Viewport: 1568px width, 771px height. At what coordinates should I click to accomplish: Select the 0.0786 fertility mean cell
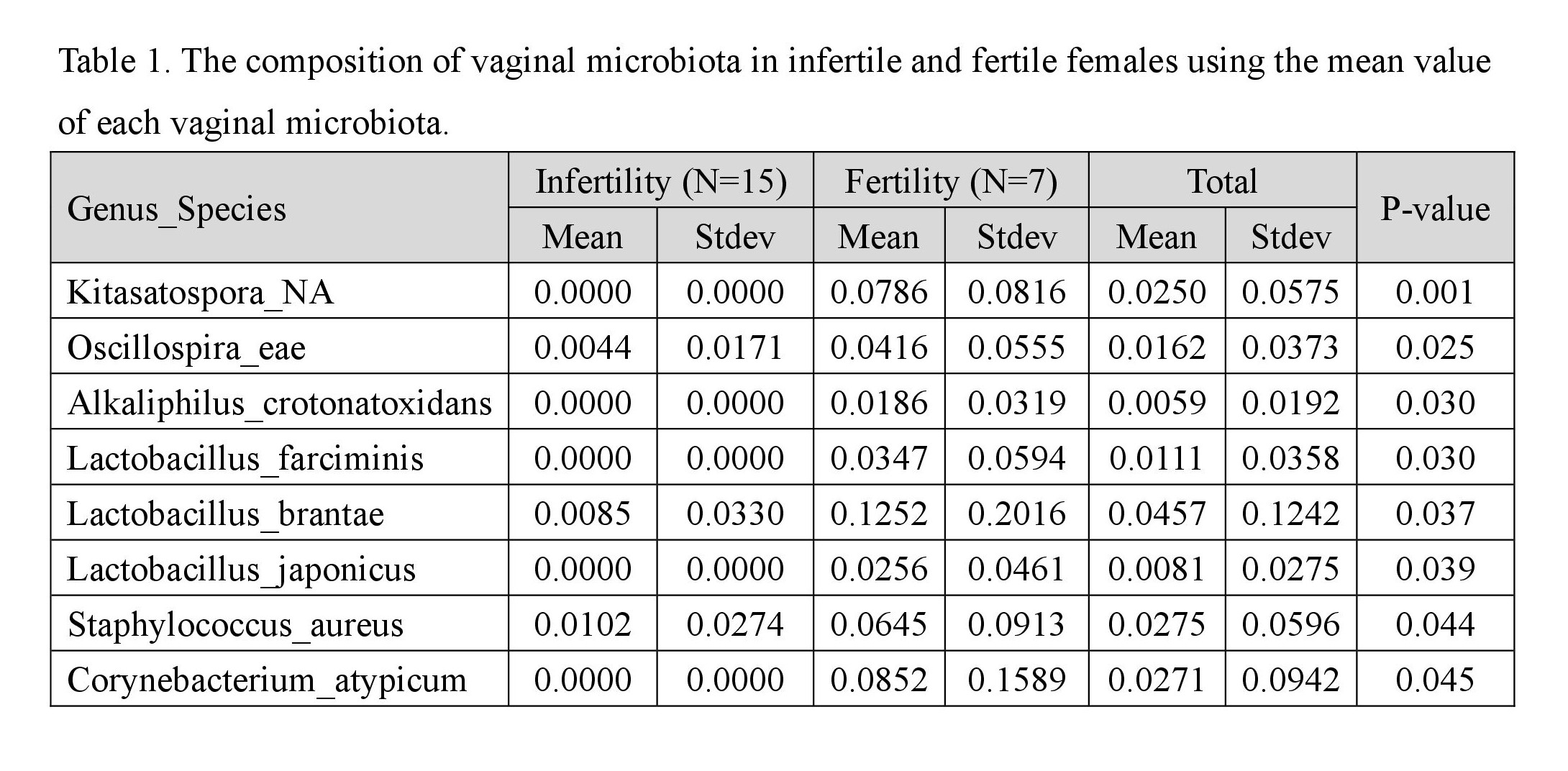[879, 292]
